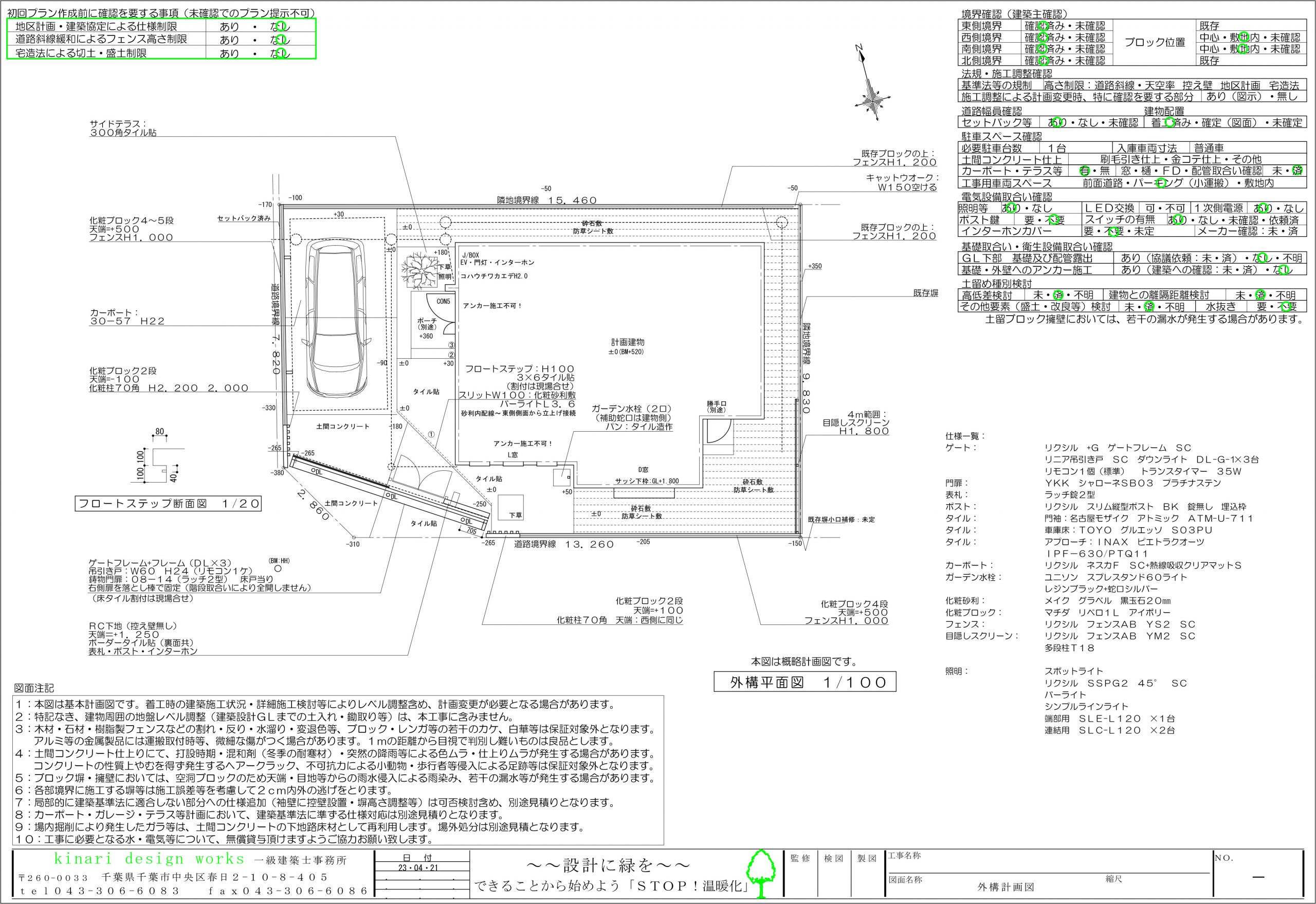Click the ポーチ（別途） label

(x=427, y=324)
